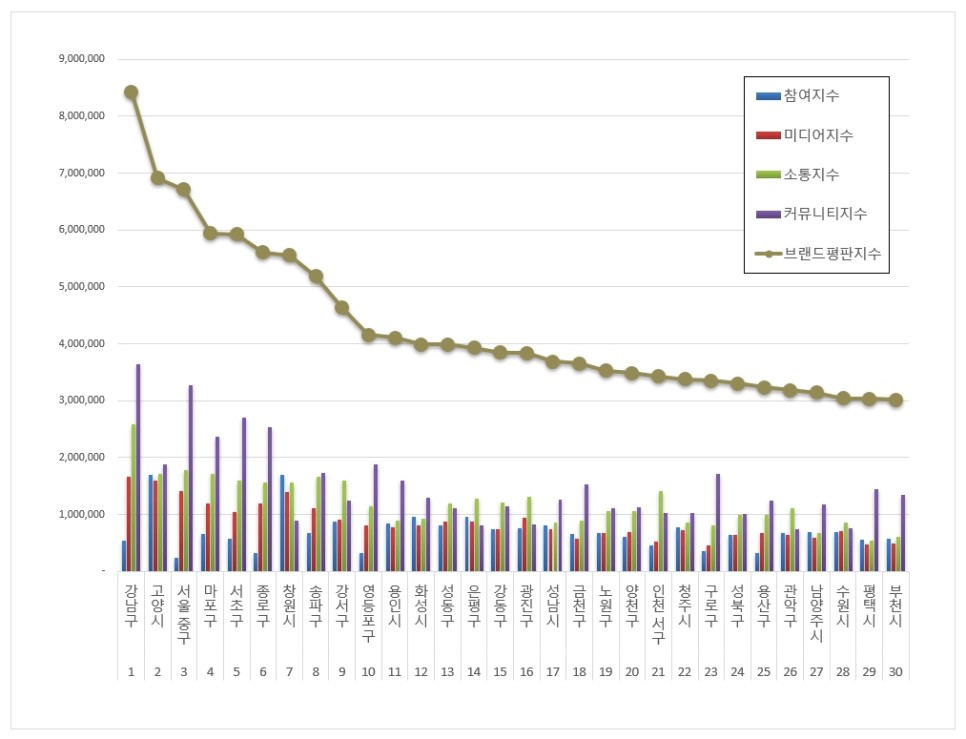Select the 커뮤니티지수 legend label text
The image size is (966, 739).
pos(825,214)
